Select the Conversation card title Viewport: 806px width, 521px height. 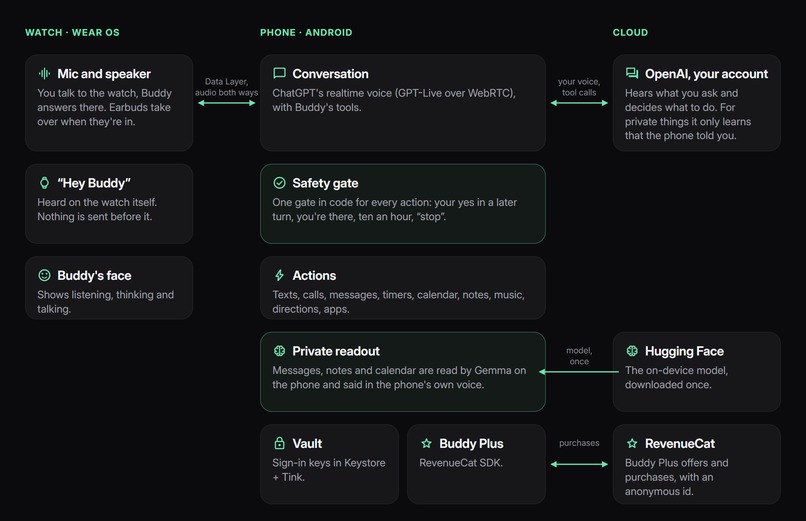click(x=331, y=74)
